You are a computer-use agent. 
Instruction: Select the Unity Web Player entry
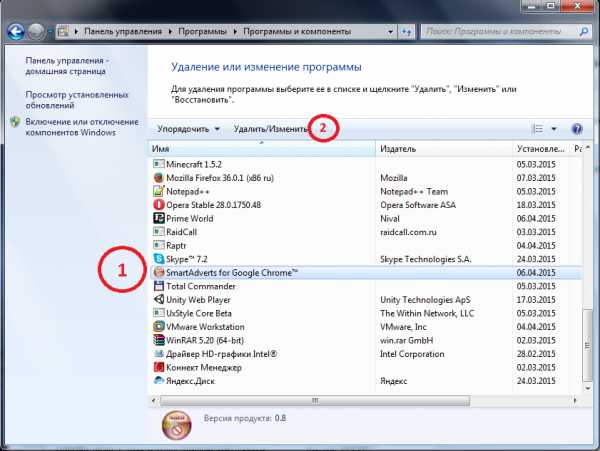(365, 300)
